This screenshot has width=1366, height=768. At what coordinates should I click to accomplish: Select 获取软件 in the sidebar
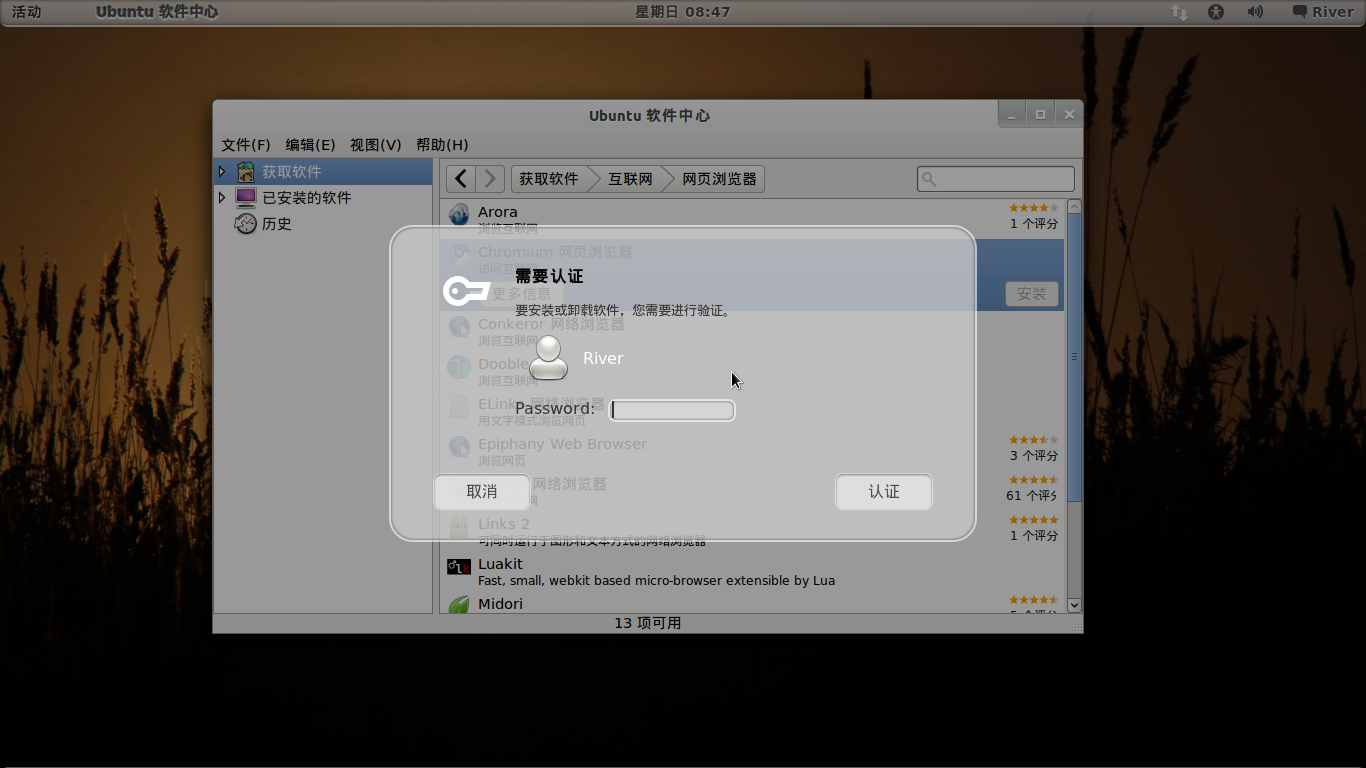pyautogui.click(x=324, y=172)
